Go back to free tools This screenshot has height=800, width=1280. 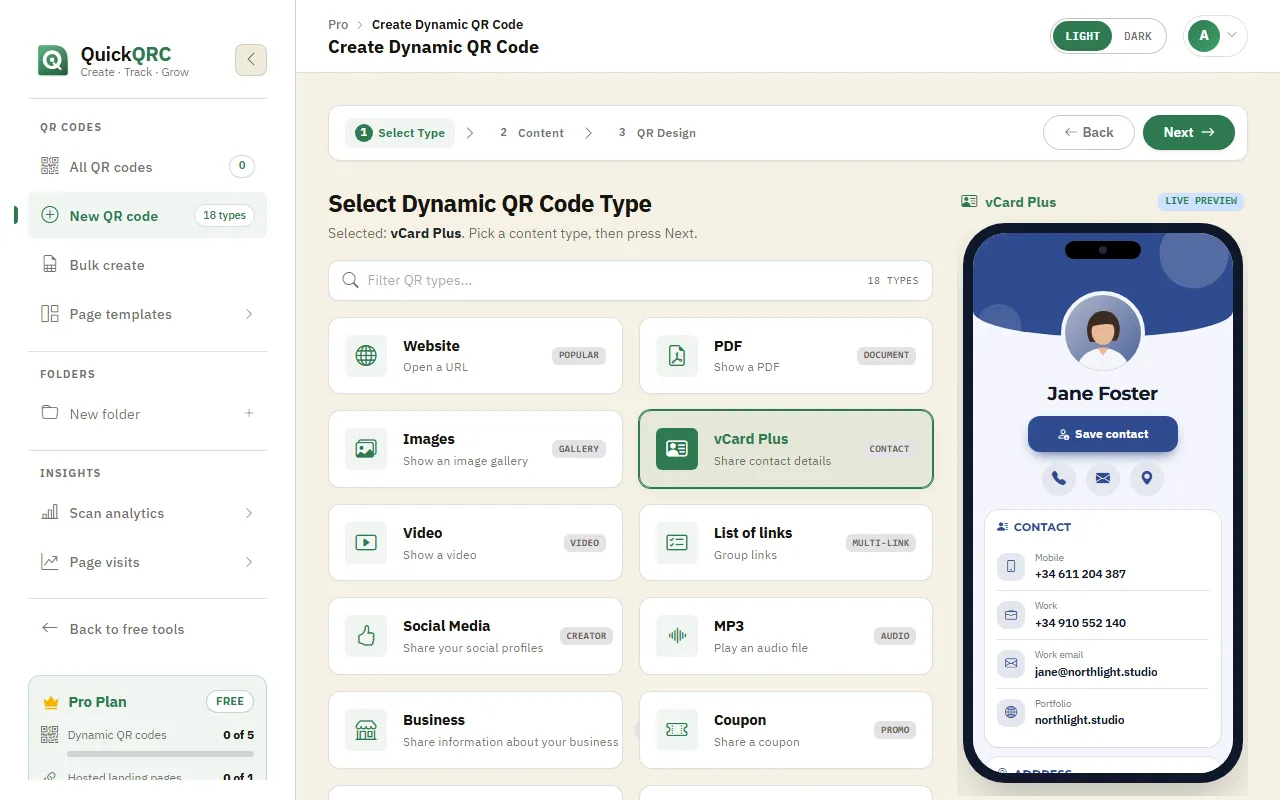pyautogui.click(x=147, y=629)
